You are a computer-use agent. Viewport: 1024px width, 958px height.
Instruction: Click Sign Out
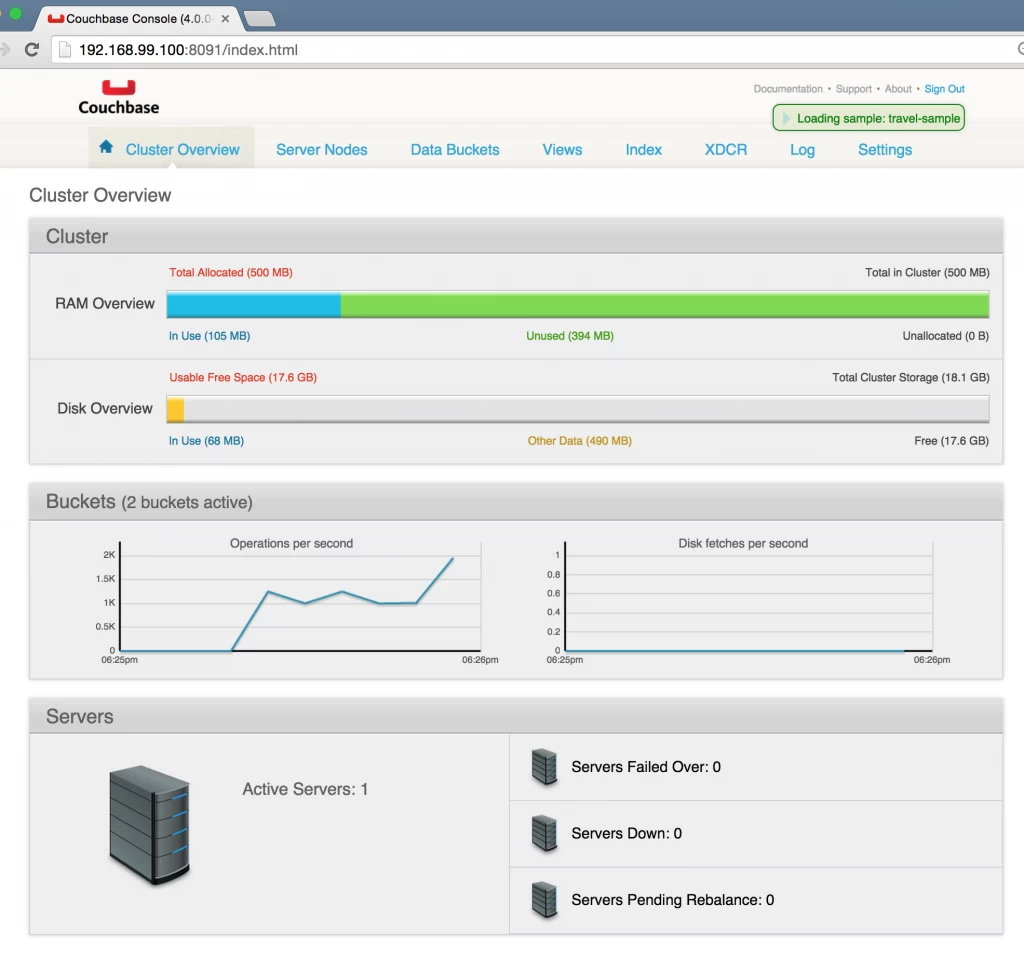pyautogui.click(x=944, y=89)
